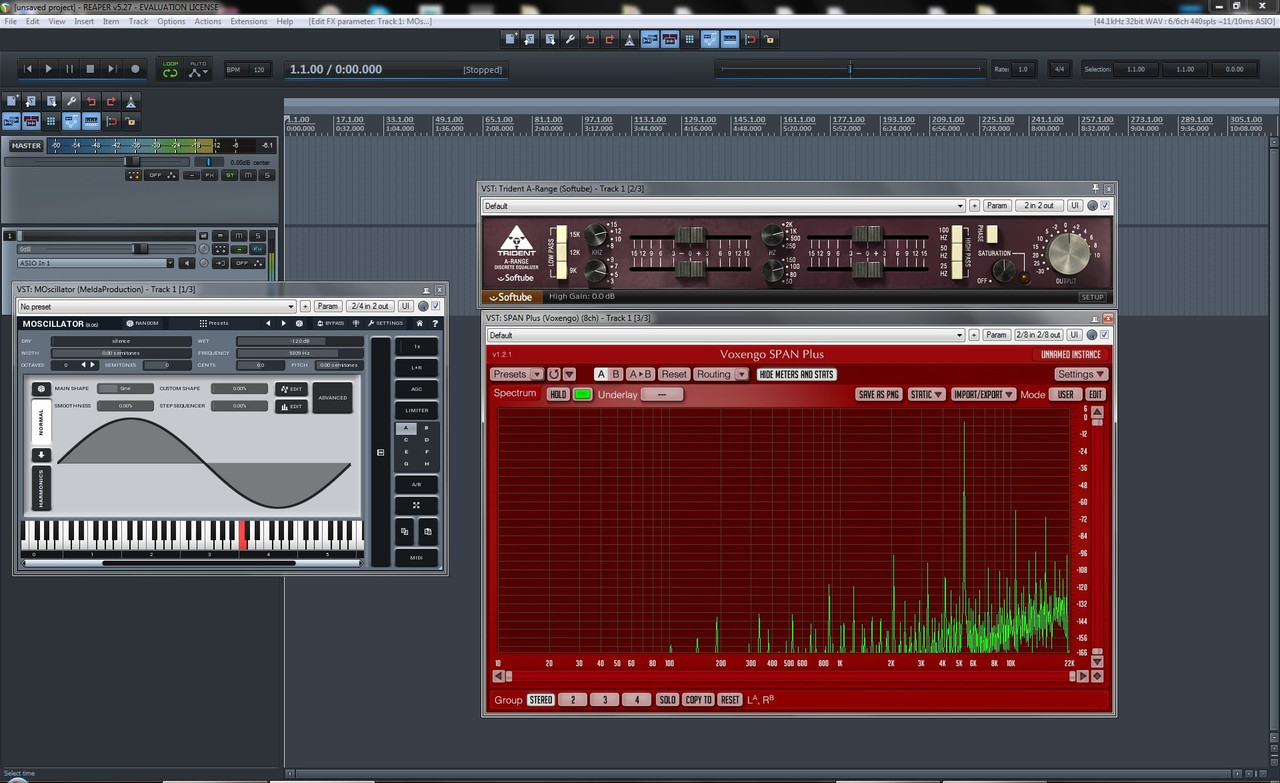Open the Options menu
The width and height of the screenshot is (1280, 783).
click(171, 21)
